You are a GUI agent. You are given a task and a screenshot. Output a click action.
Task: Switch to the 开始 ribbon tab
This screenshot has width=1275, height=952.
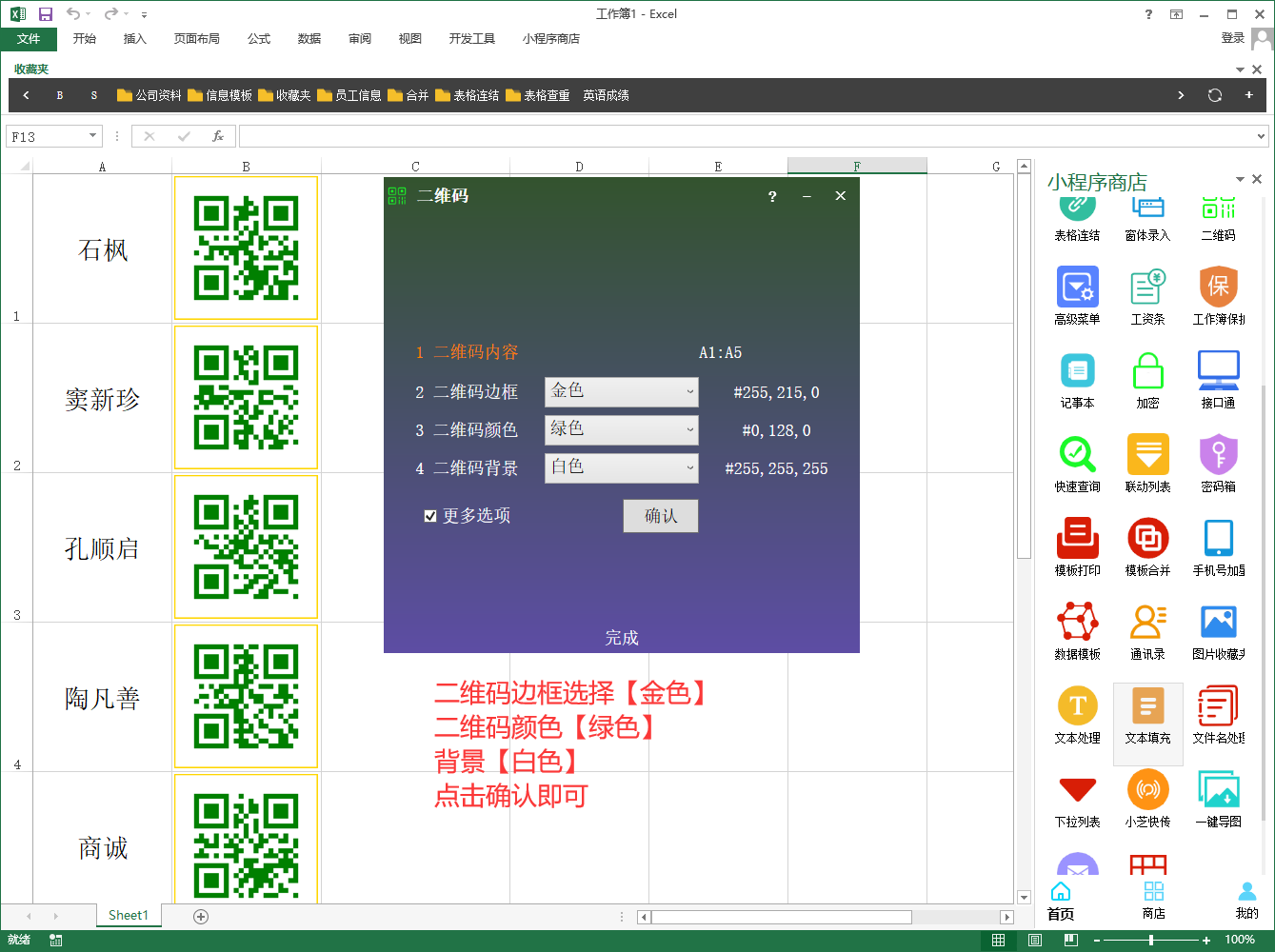(x=84, y=39)
